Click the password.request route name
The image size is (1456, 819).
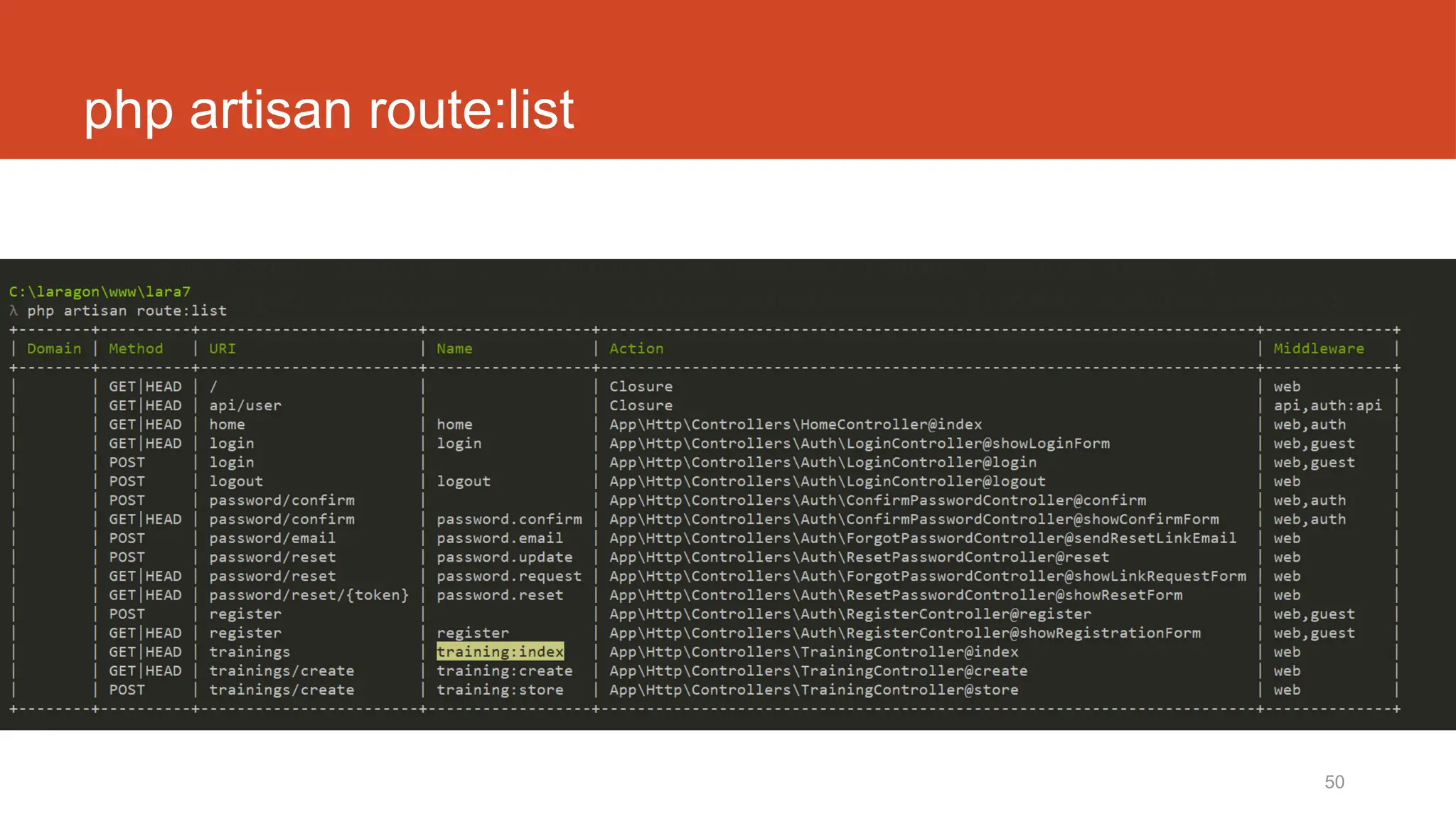coord(509,576)
